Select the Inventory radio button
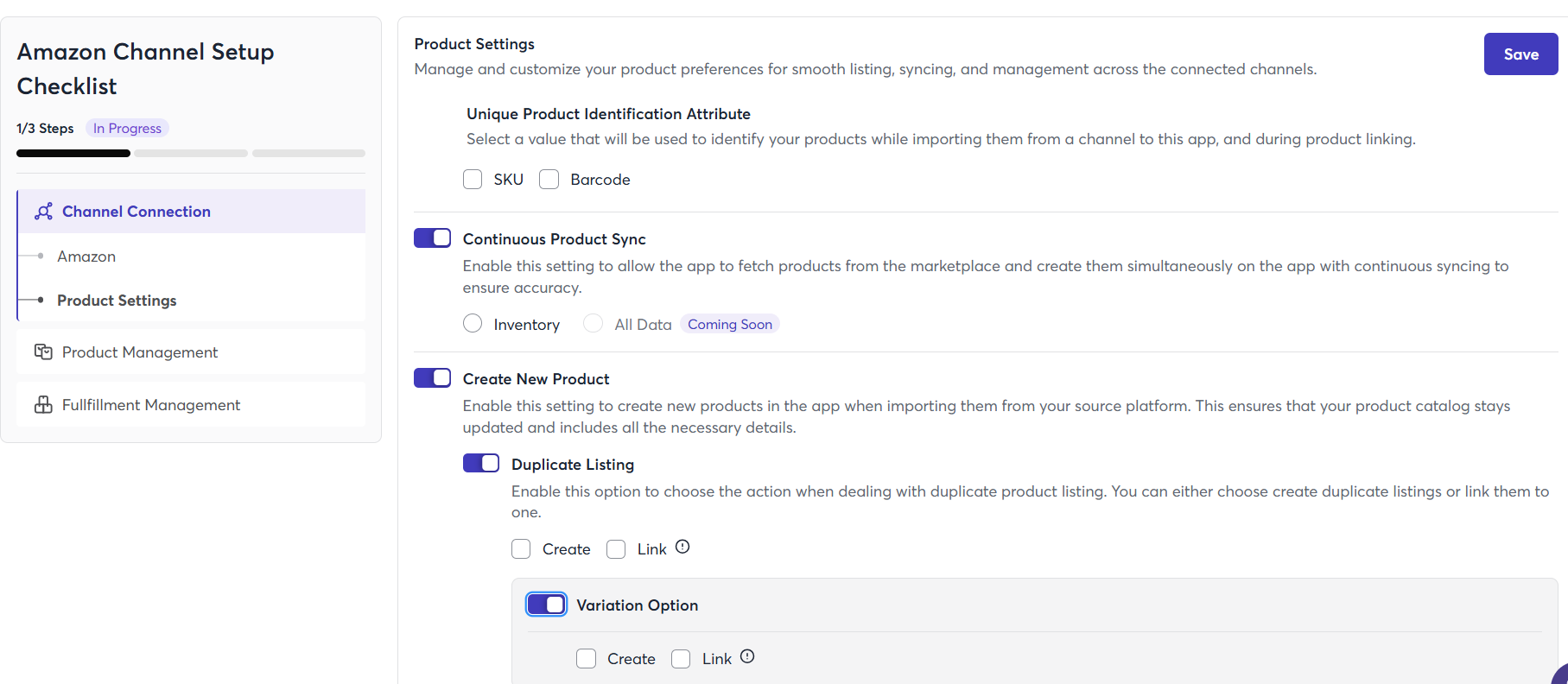 coord(473,324)
